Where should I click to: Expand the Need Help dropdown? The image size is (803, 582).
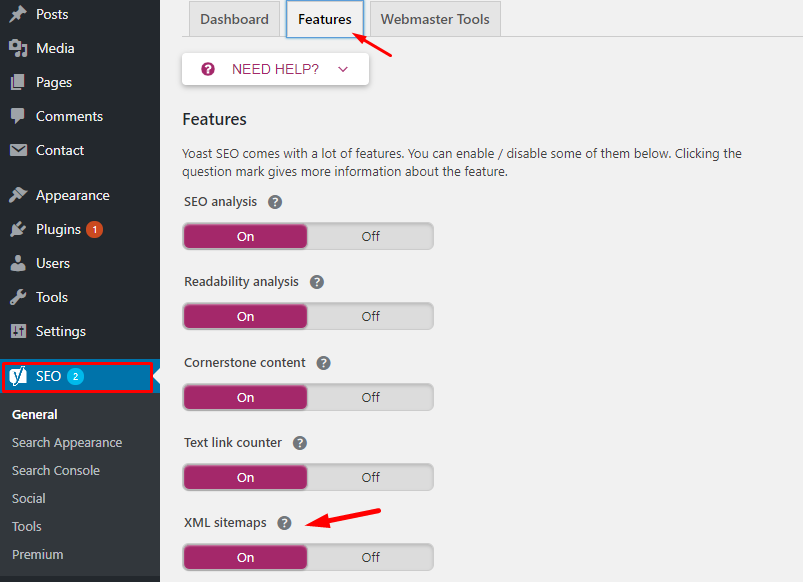(275, 69)
